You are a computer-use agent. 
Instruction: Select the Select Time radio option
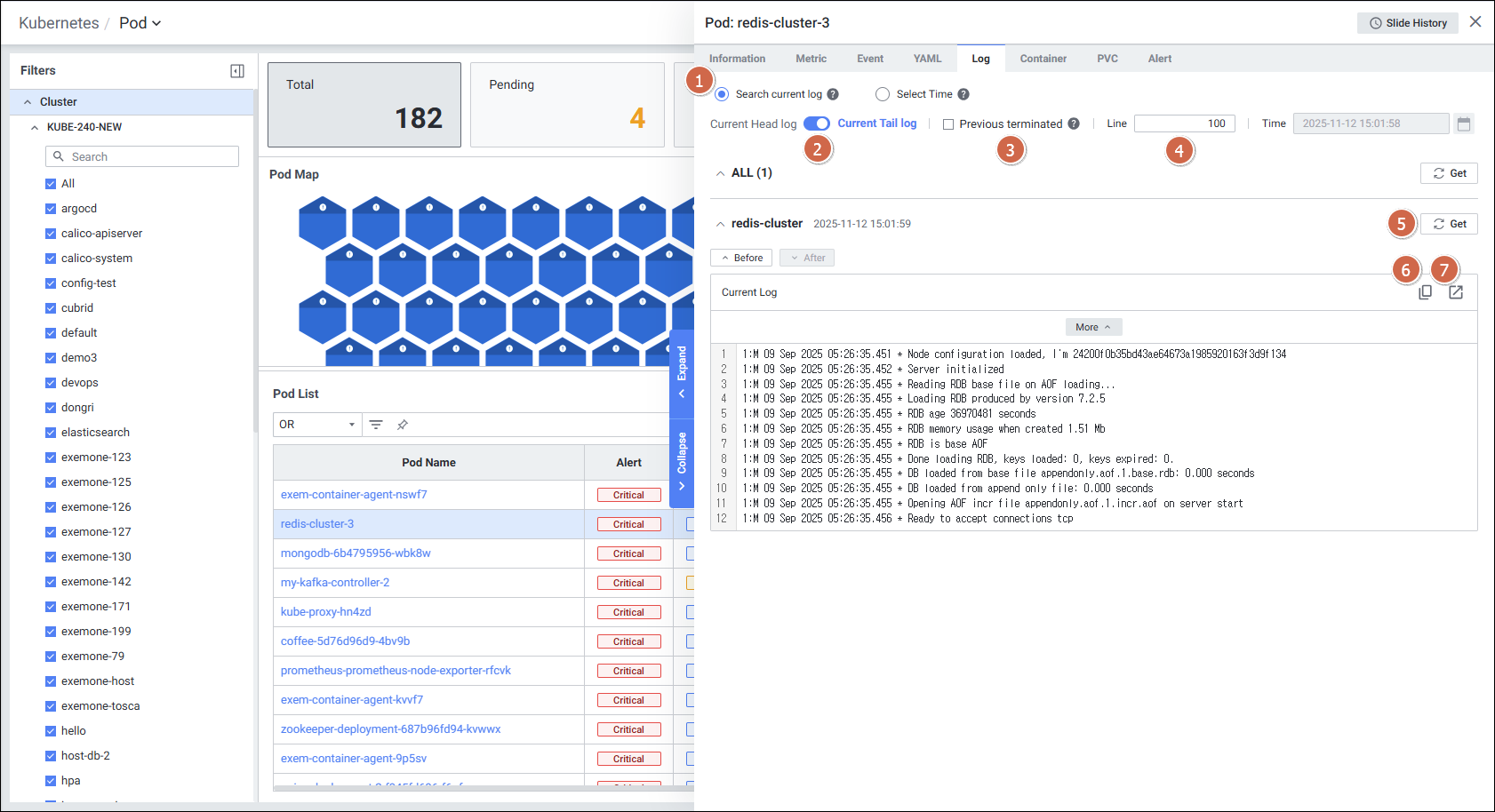(883, 94)
